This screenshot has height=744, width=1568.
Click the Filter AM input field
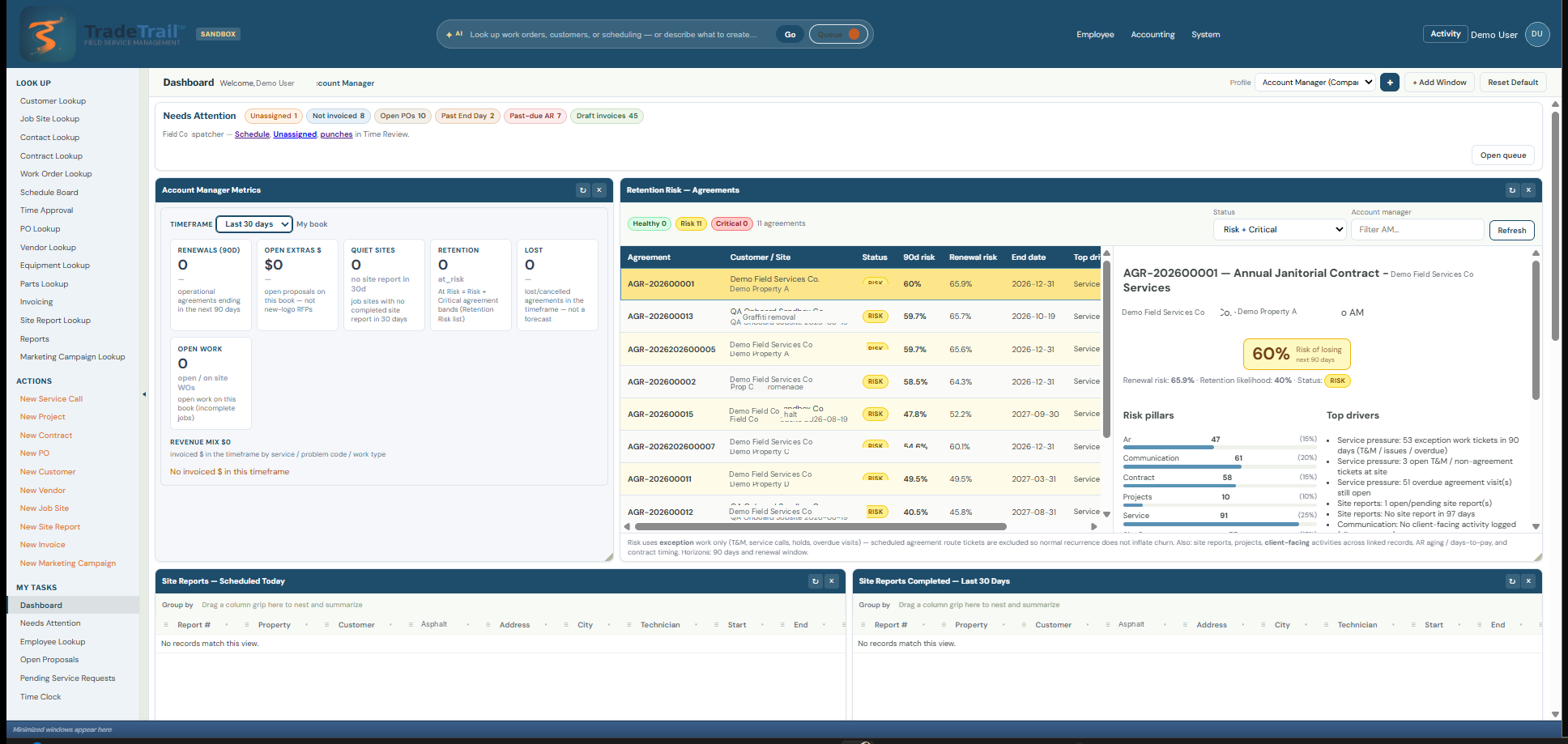coord(1417,230)
